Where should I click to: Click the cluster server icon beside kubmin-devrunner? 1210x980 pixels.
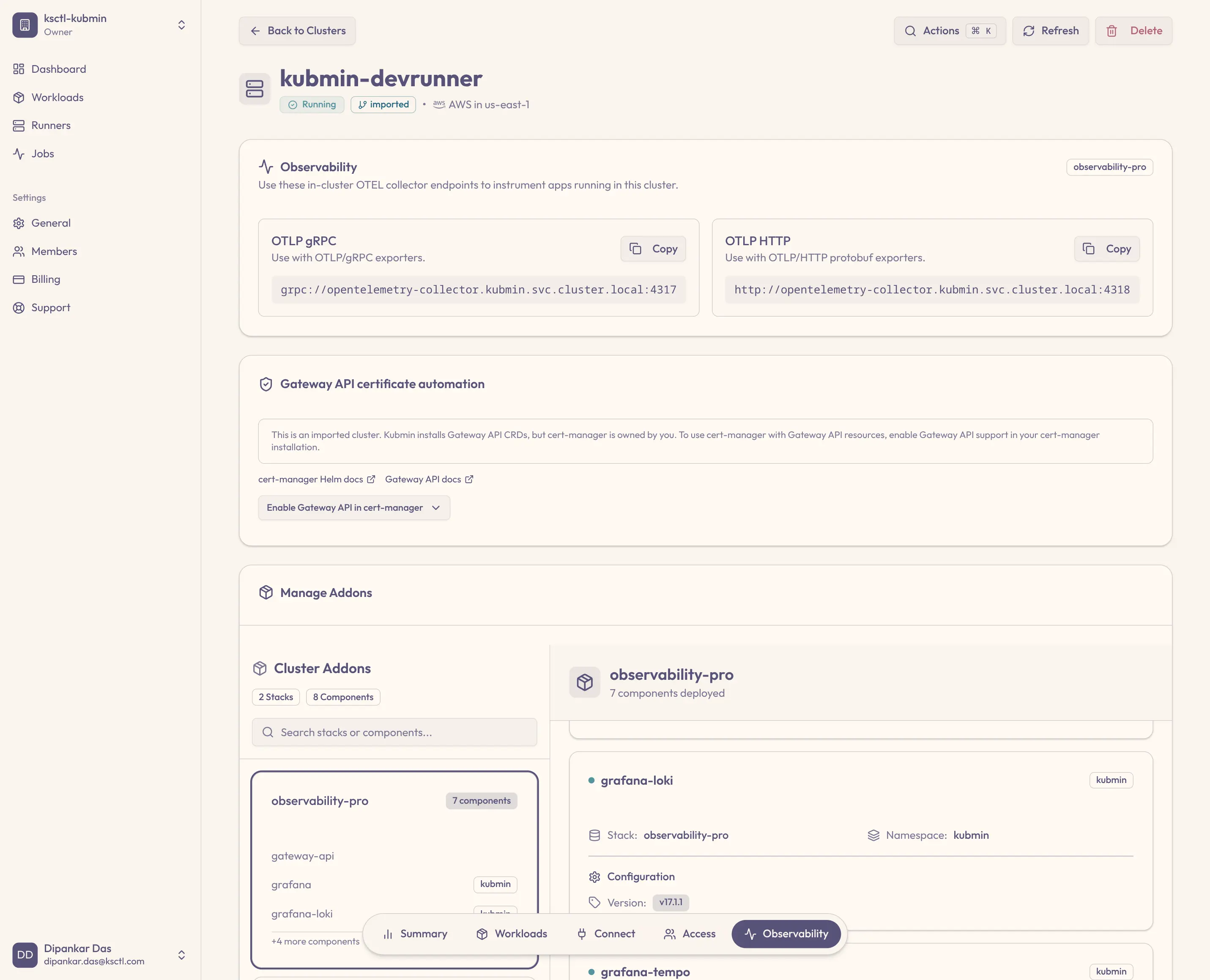[255, 89]
